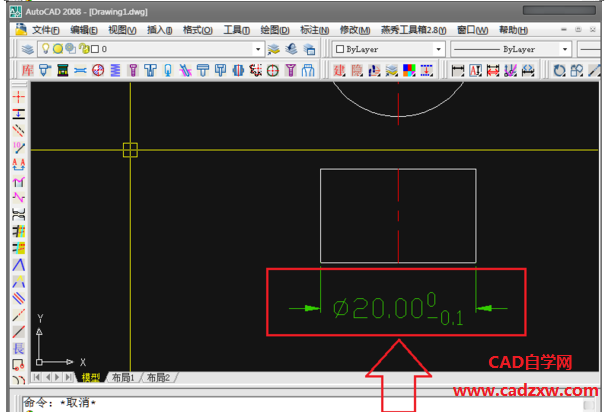Expand the ByLayer linetype dropdown
This screenshot has height=414, width=607.
coord(565,49)
